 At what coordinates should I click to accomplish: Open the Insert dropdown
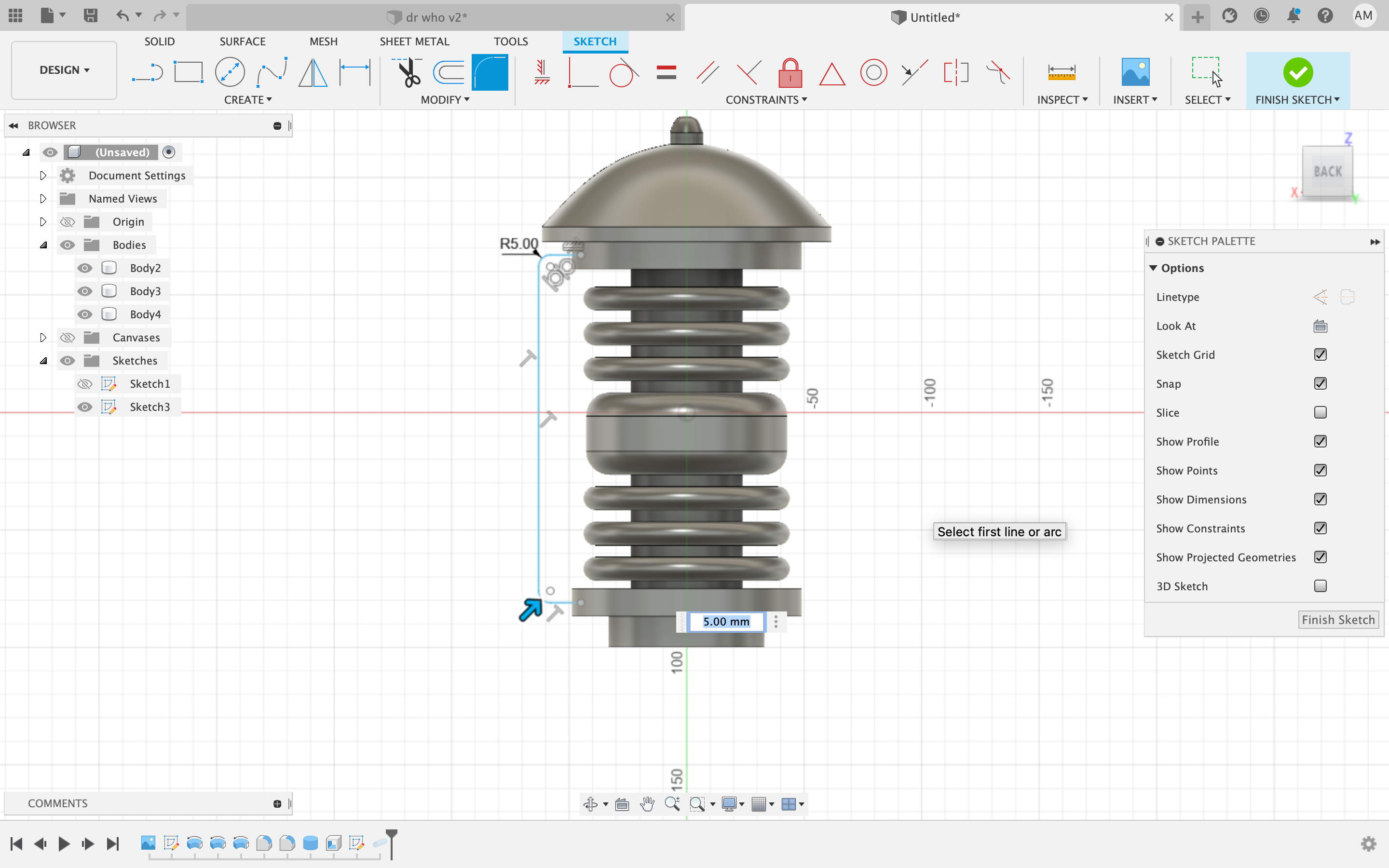pyautogui.click(x=1135, y=99)
